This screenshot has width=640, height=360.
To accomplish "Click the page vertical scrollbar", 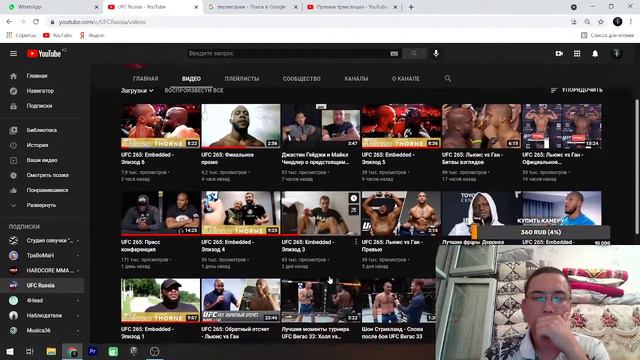I will pyautogui.click(x=637, y=167).
